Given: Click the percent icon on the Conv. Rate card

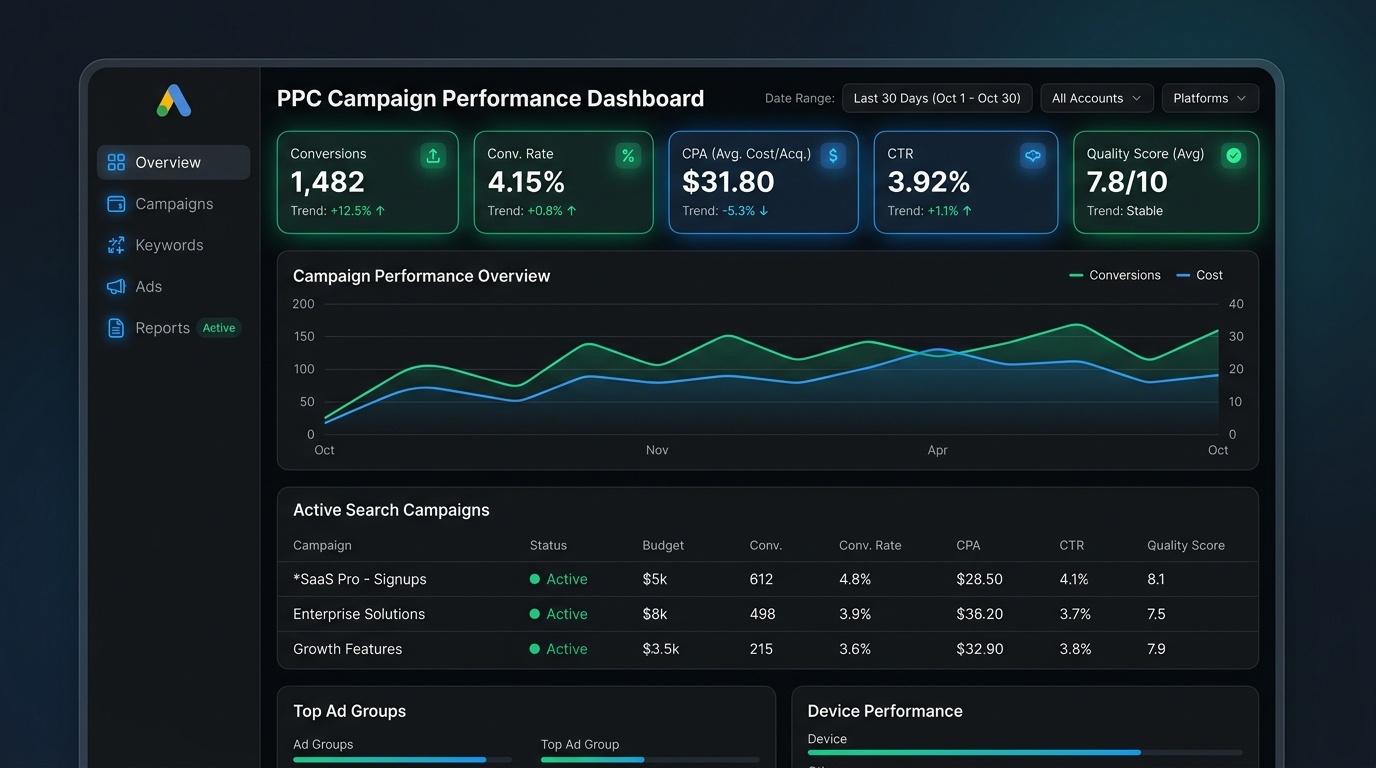Looking at the screenshot, I should pyautogui.click(x=628, y=155).
